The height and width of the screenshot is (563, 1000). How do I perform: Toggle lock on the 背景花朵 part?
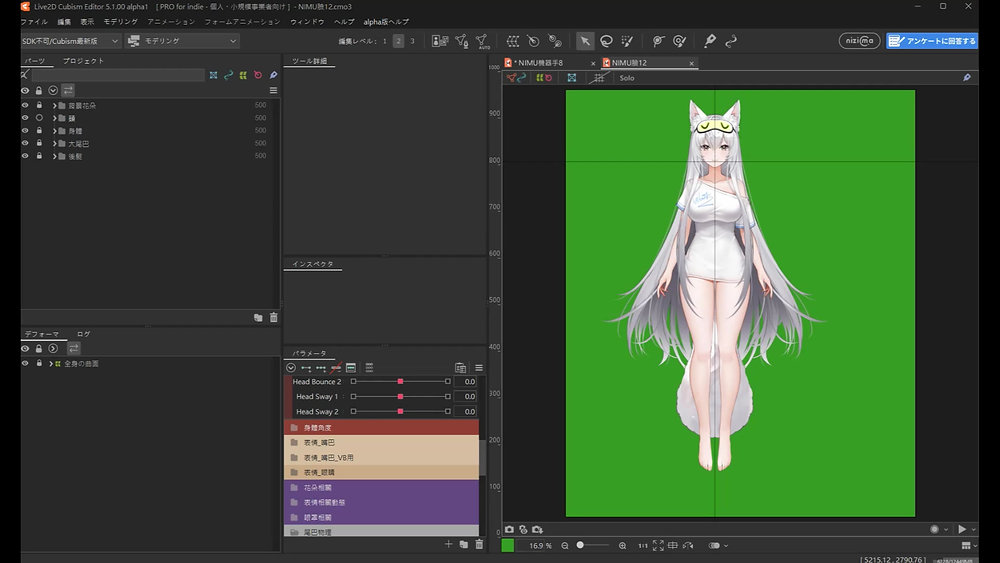click(x=39, y=105)
